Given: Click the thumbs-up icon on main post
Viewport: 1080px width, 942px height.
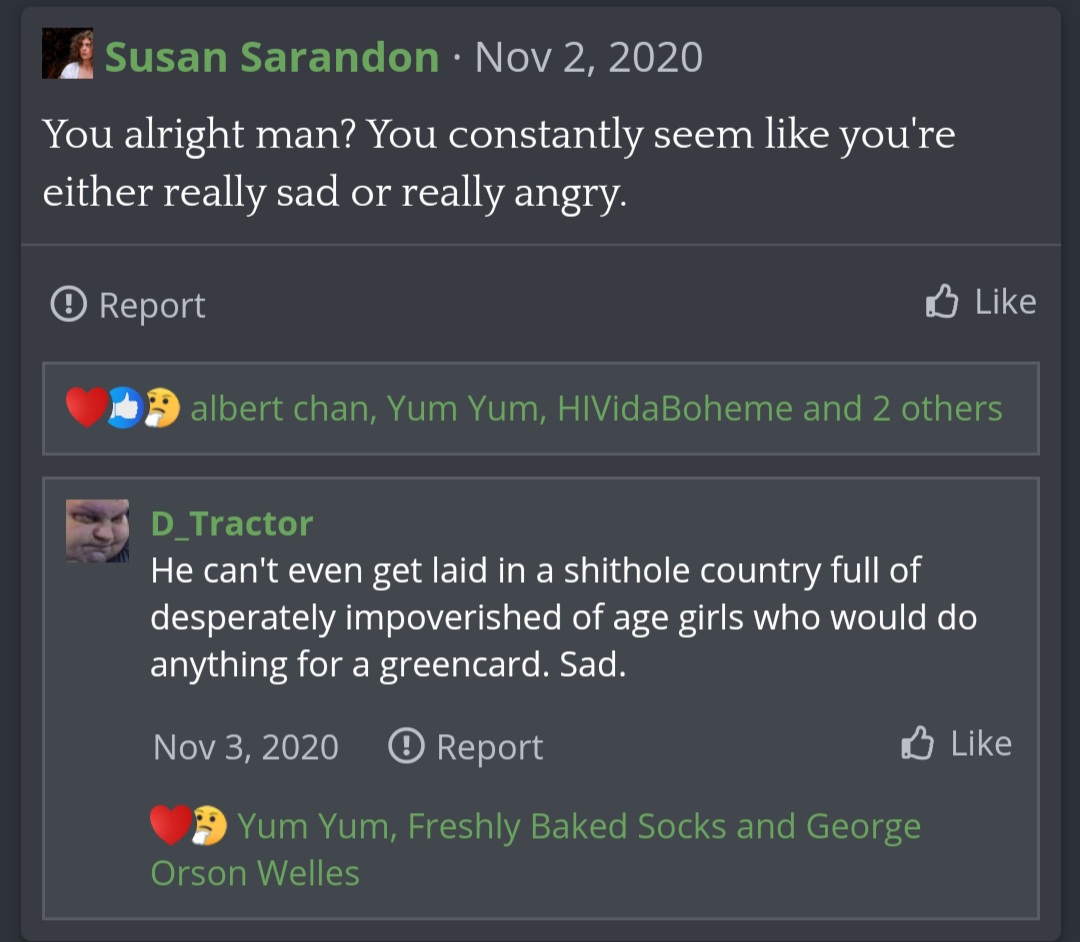Looking at the screenshot, I should tap(942, 301).
